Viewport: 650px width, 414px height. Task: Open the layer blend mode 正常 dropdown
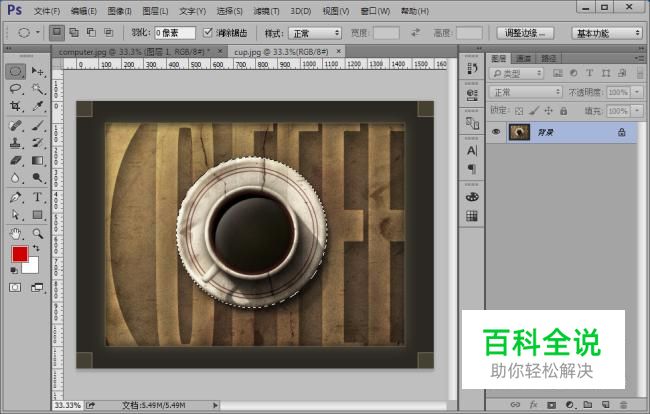(x=527, y=92)
